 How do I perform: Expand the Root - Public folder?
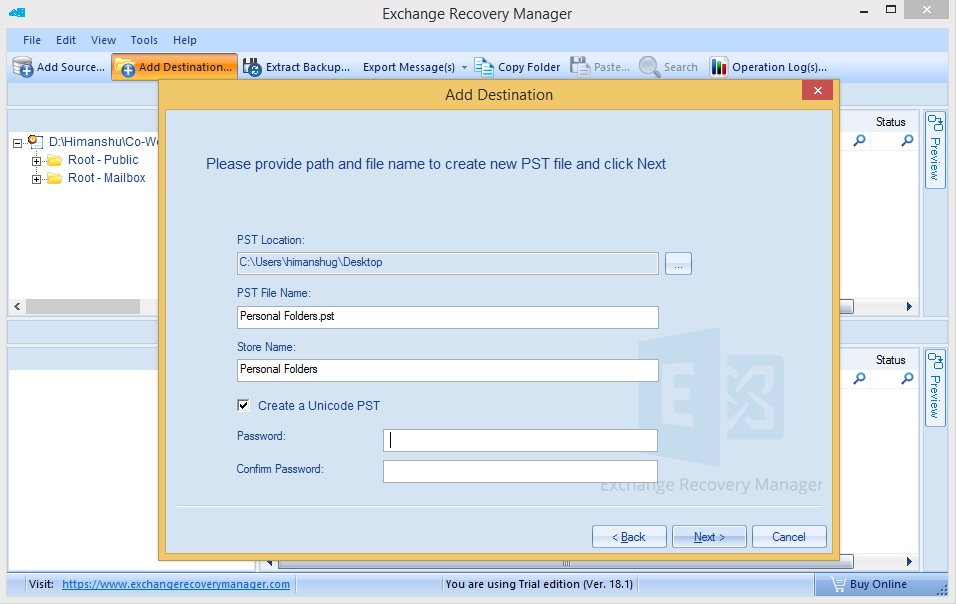tap(37, 162)
